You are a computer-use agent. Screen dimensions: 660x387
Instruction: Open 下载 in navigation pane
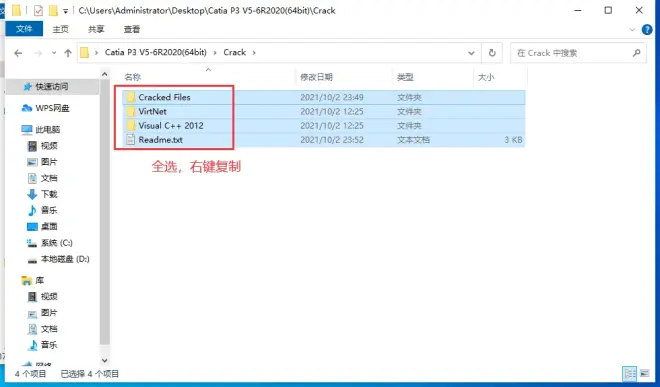pos(49,194)
